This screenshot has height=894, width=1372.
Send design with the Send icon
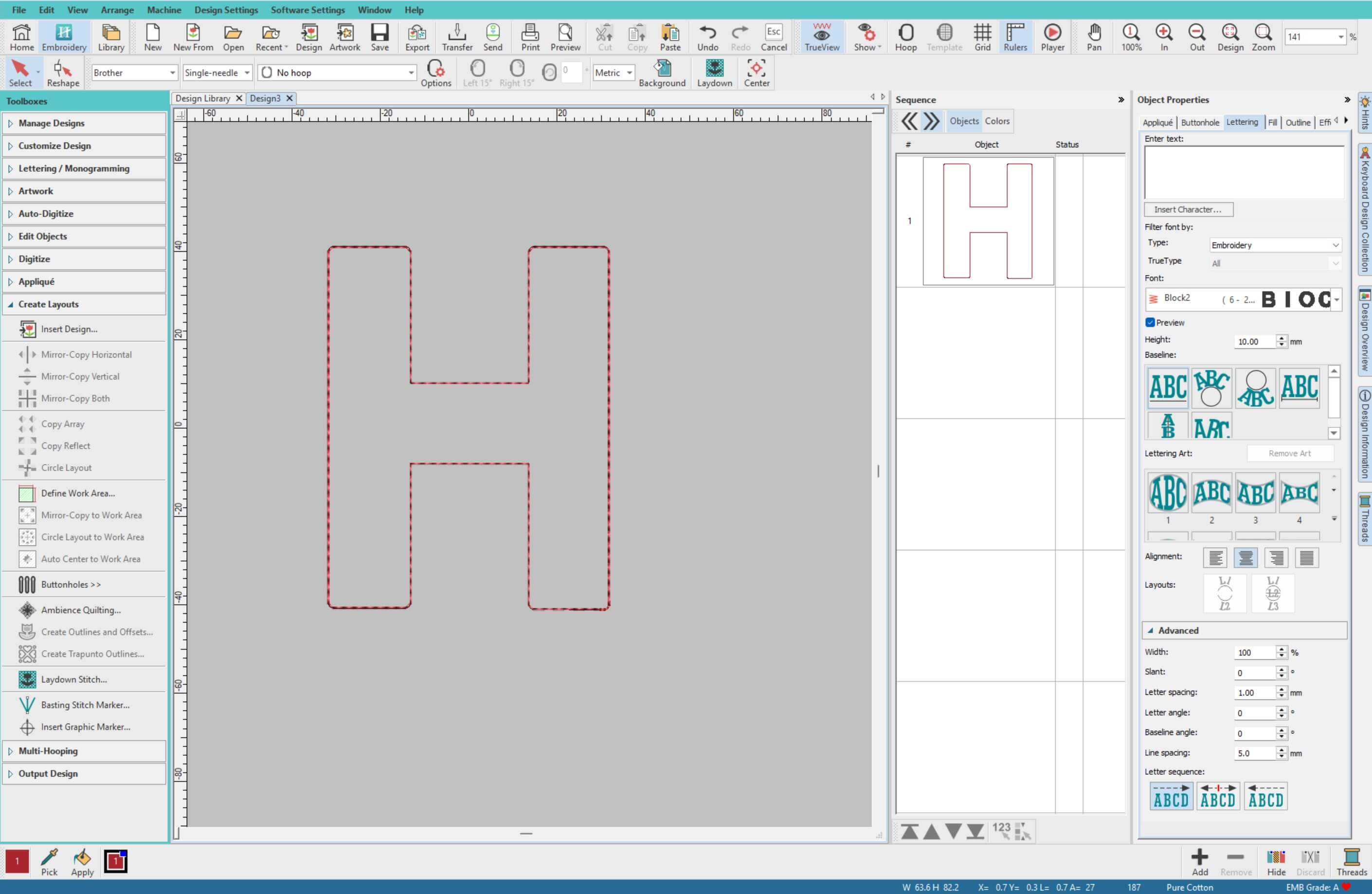pyautogui.click(x=492, y=37)
